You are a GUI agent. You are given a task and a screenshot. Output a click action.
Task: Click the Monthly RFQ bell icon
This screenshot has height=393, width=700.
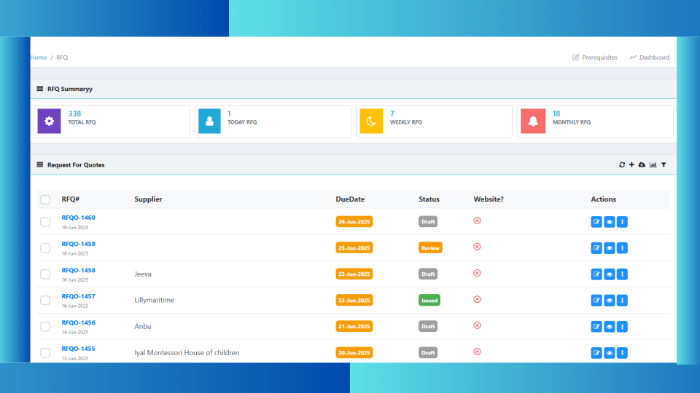coord(533,121)
